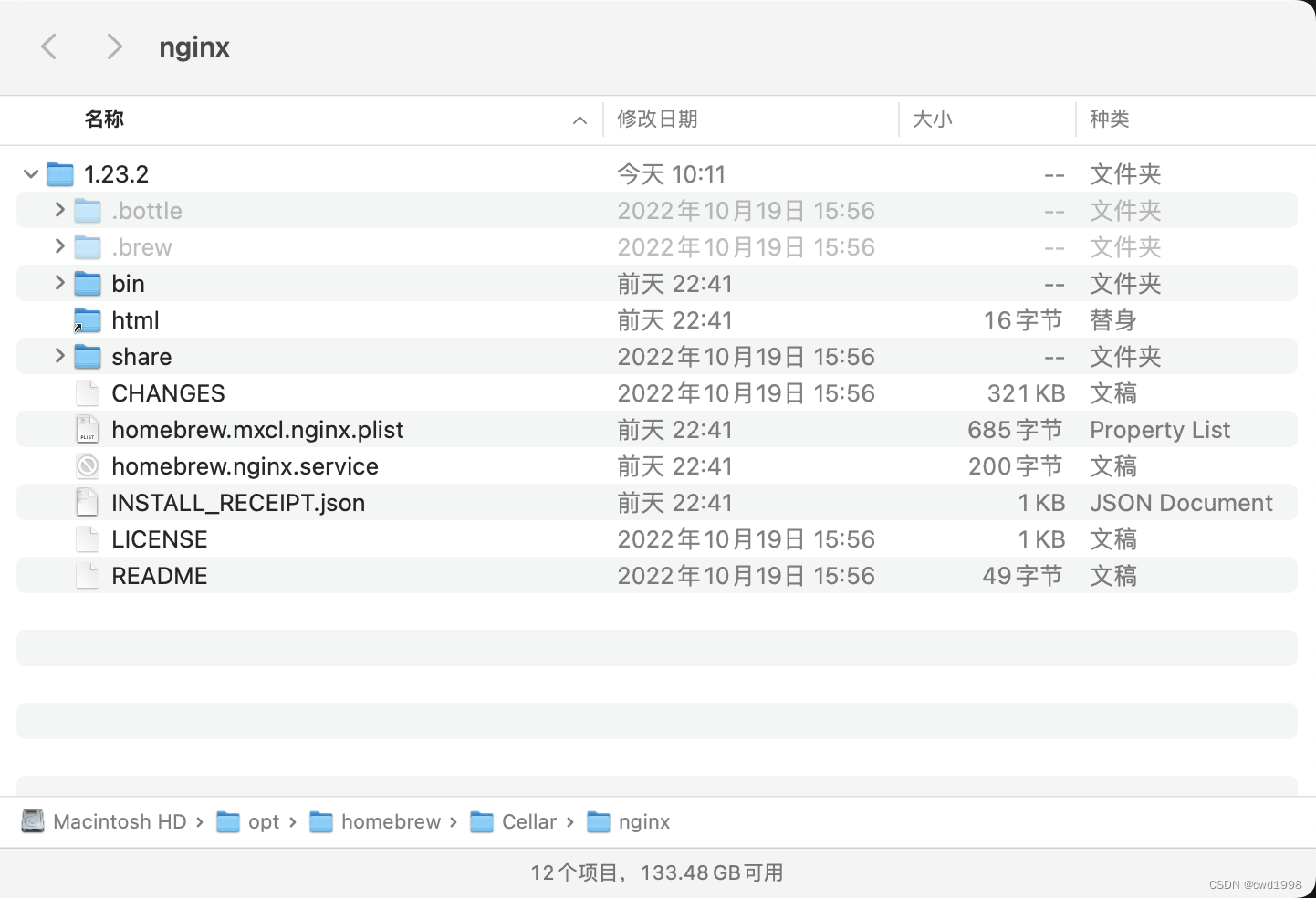Click the bin folder icon
This screenshot has width=1316, height=898.
[x=88, y=283]
